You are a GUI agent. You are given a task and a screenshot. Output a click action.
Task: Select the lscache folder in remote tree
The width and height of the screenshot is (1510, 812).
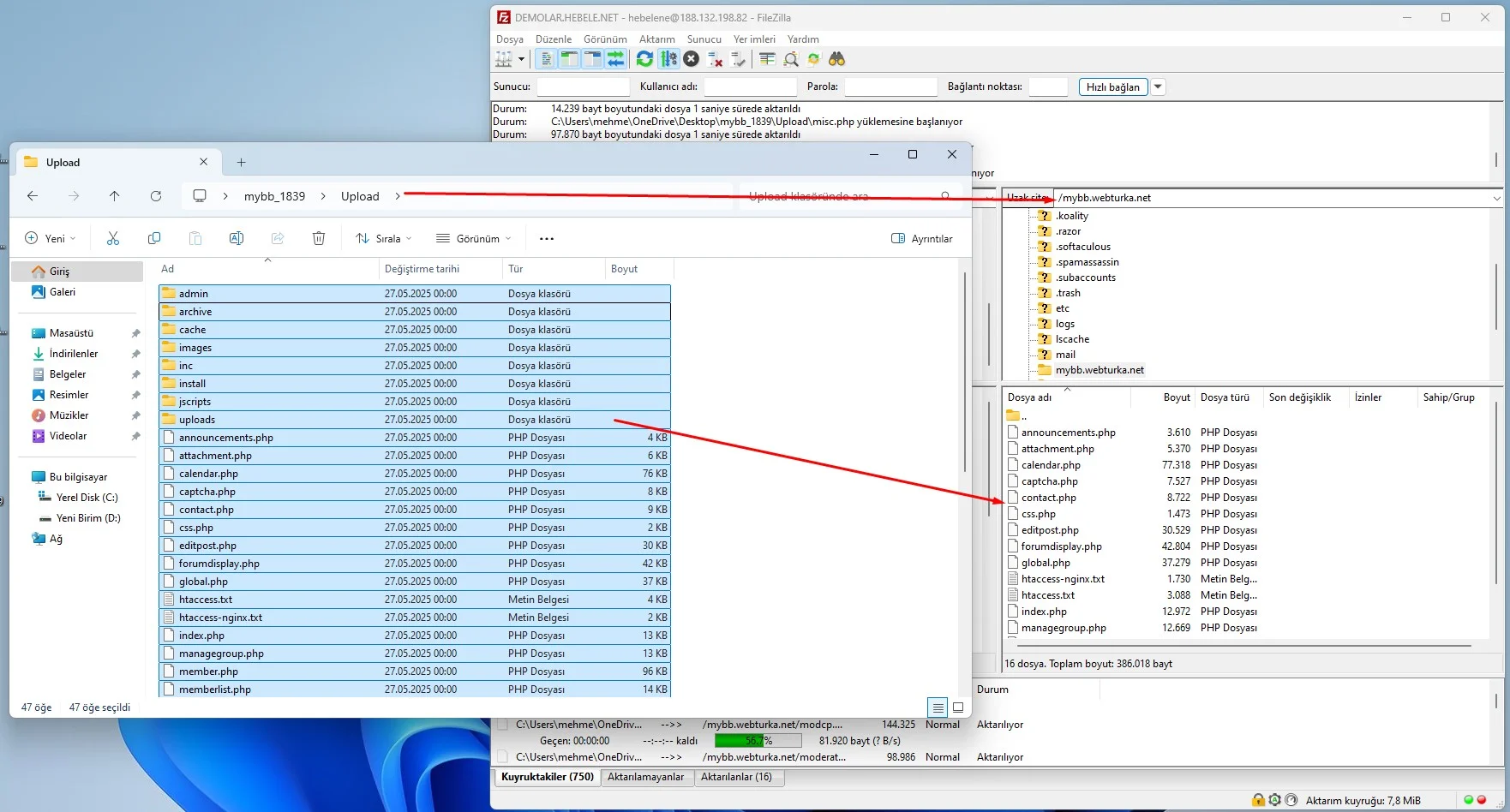tap(1072, 339)
